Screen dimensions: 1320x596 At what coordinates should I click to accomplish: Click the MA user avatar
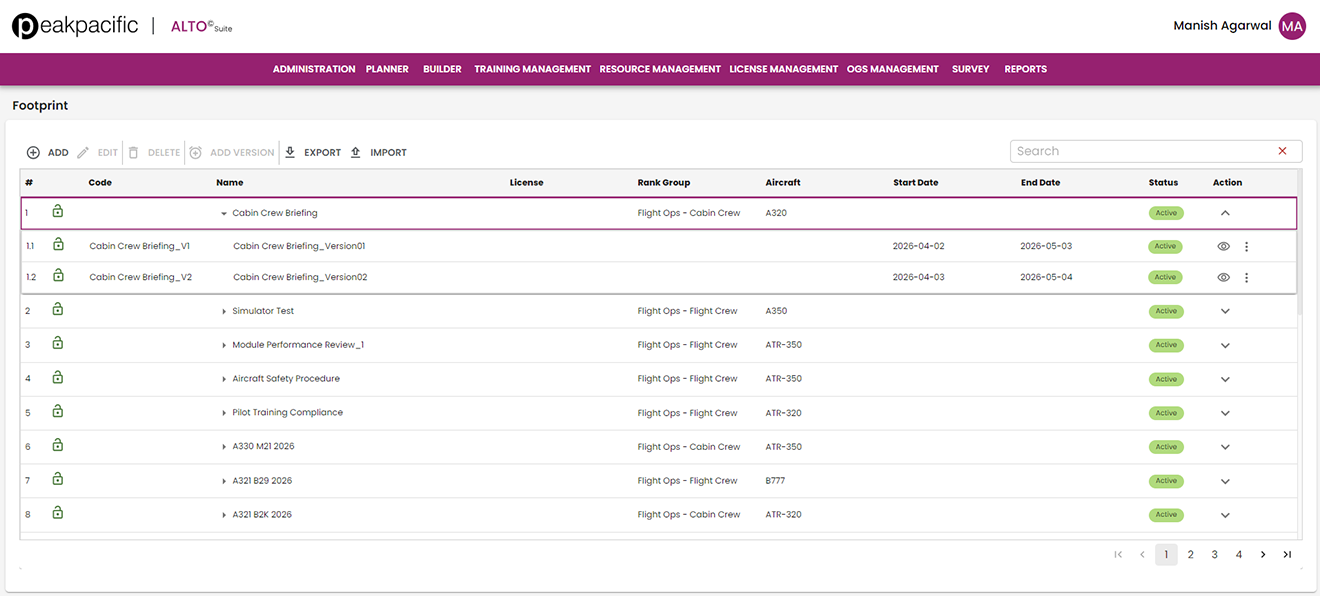(x=1292, y=26)
